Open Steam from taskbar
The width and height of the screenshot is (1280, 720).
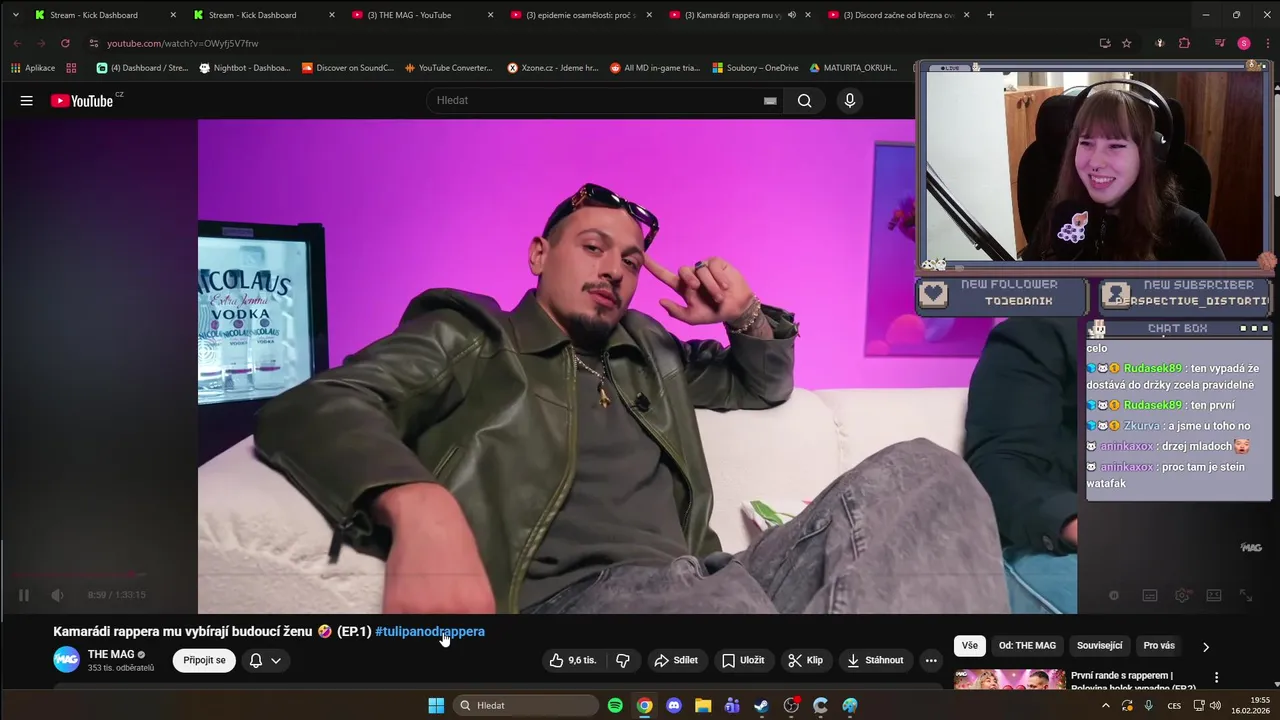pos(762,705)
